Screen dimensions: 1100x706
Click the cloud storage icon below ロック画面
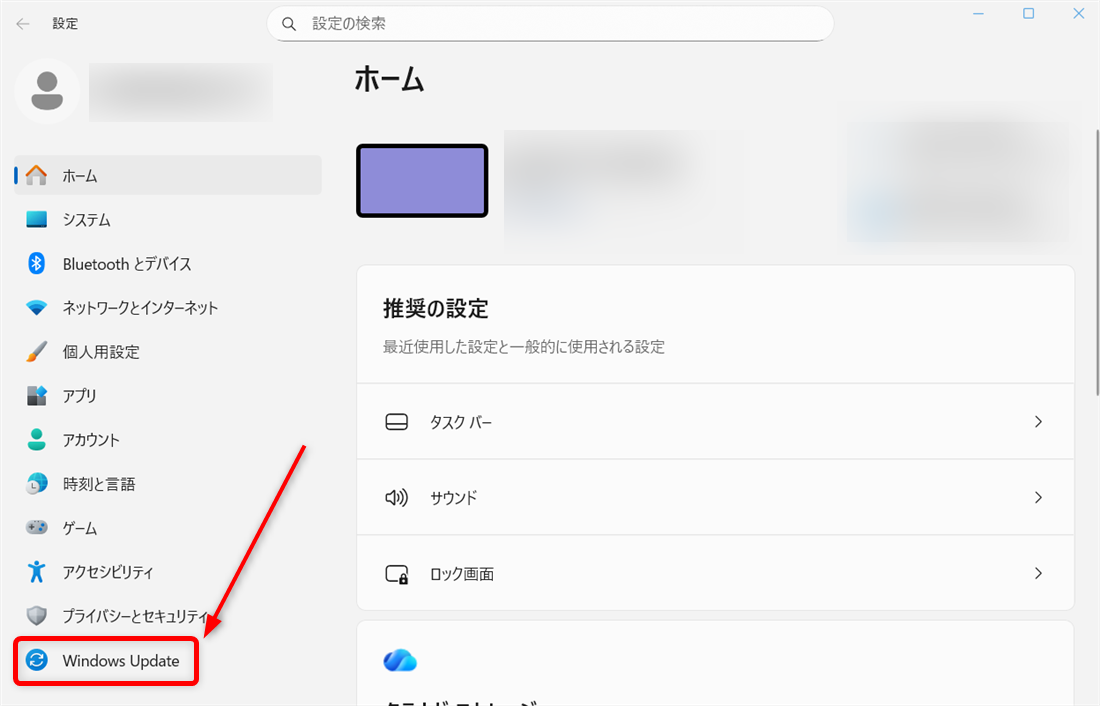coord(399,659)
